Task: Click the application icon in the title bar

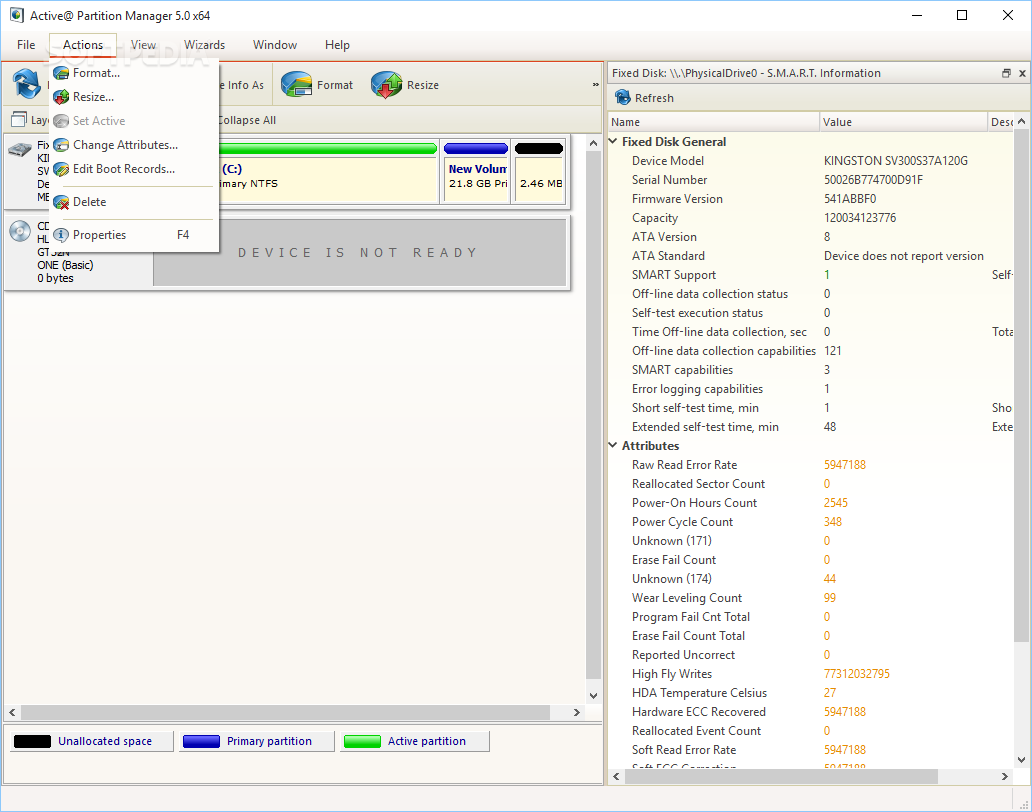Action: (16, 15)
